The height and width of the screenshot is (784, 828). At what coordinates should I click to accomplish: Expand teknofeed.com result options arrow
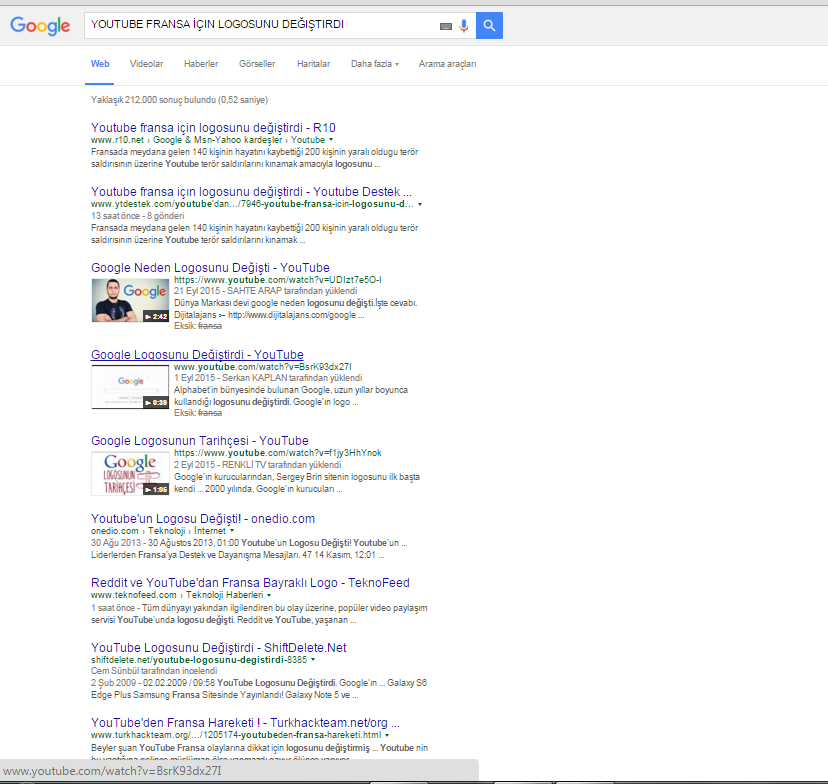click(269, 596)
